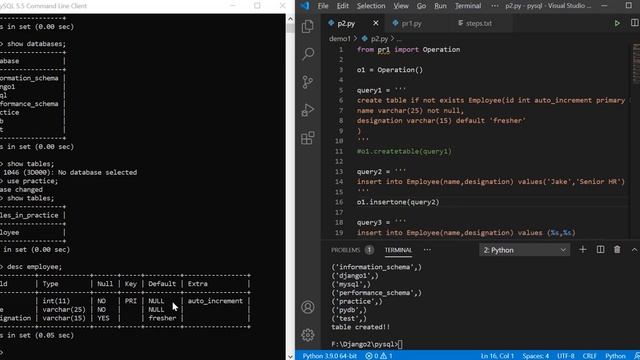Open Selection menu in VS Code
Viewport: 640px width, 360px height.
pos(371,6)
